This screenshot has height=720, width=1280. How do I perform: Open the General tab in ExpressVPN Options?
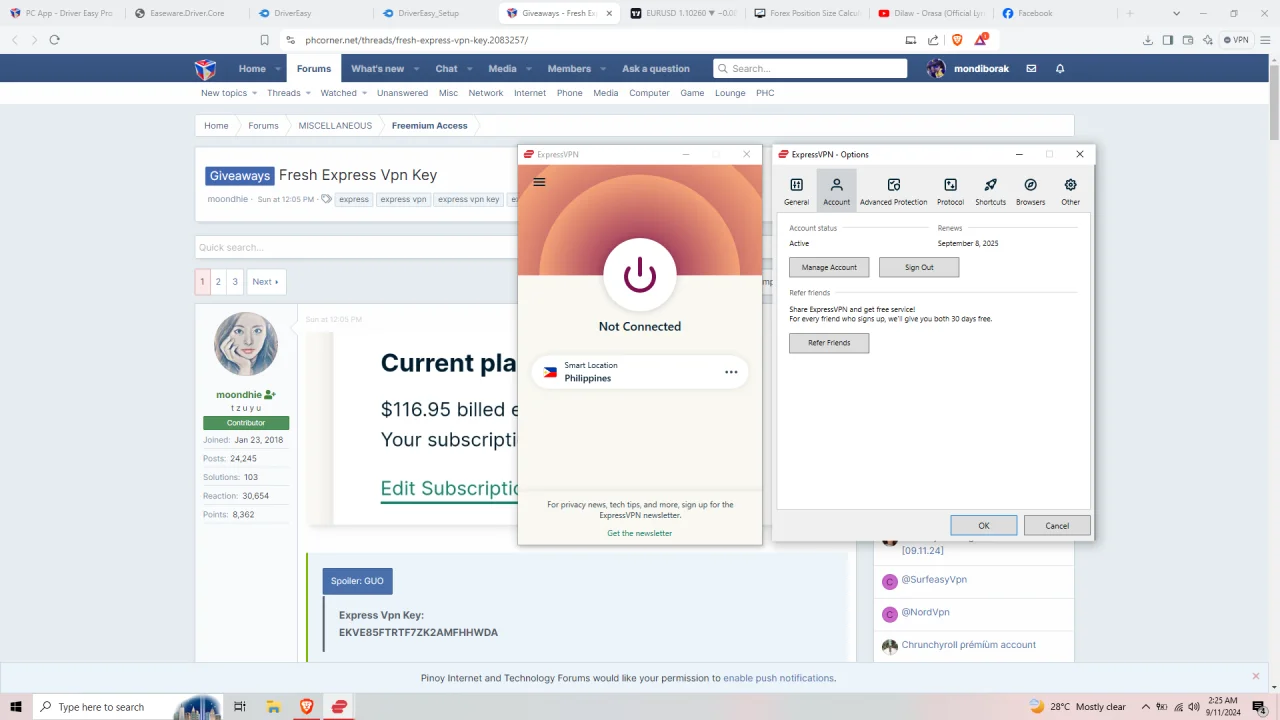tap(796, 190)
